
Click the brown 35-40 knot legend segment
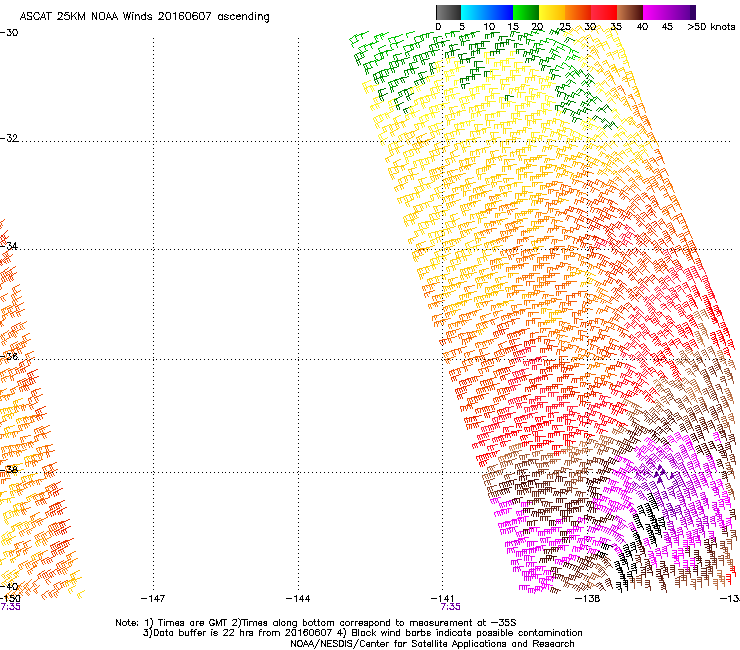click(630, 12)
